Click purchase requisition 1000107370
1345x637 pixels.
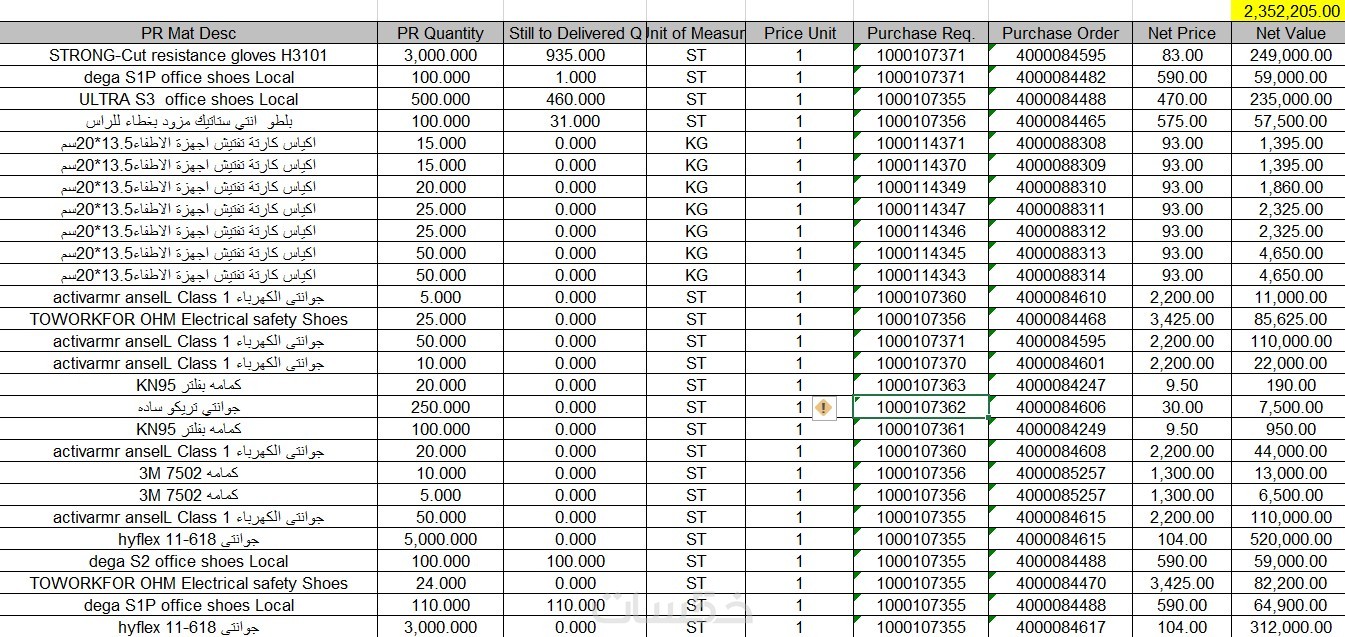(921, 363)
